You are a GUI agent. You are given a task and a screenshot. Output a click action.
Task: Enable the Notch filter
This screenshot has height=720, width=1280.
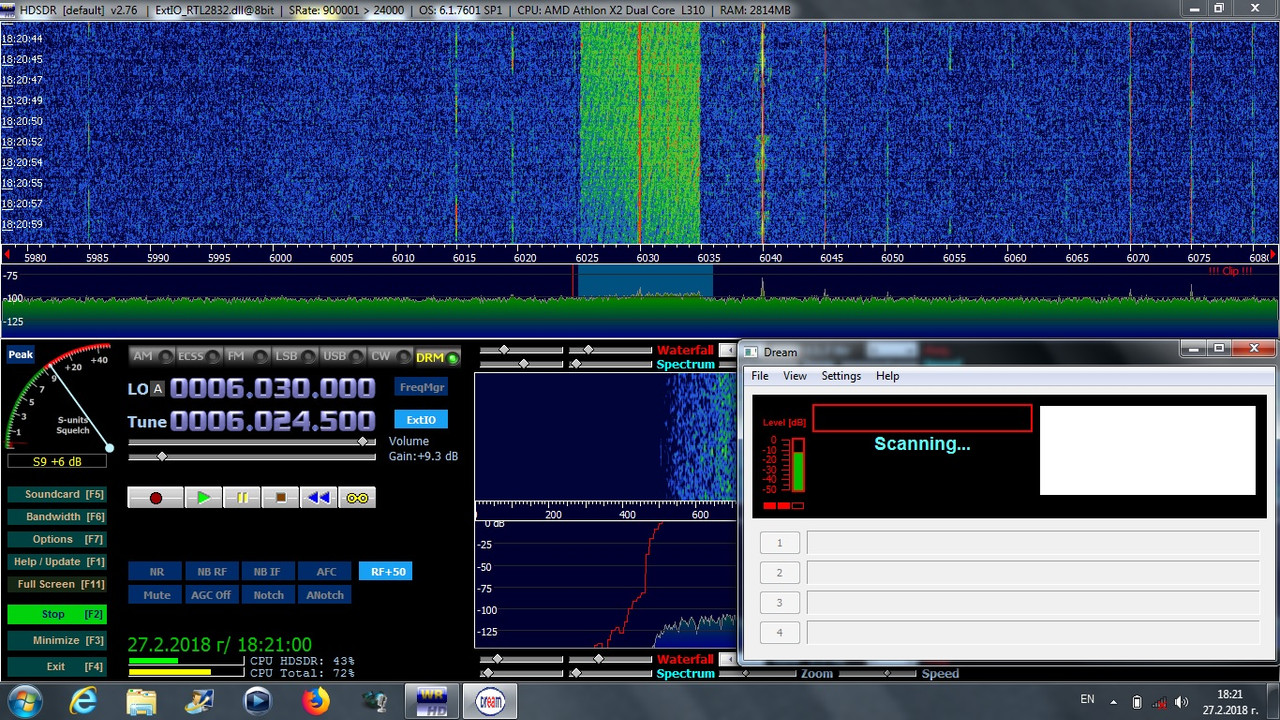tap(268, 595)
